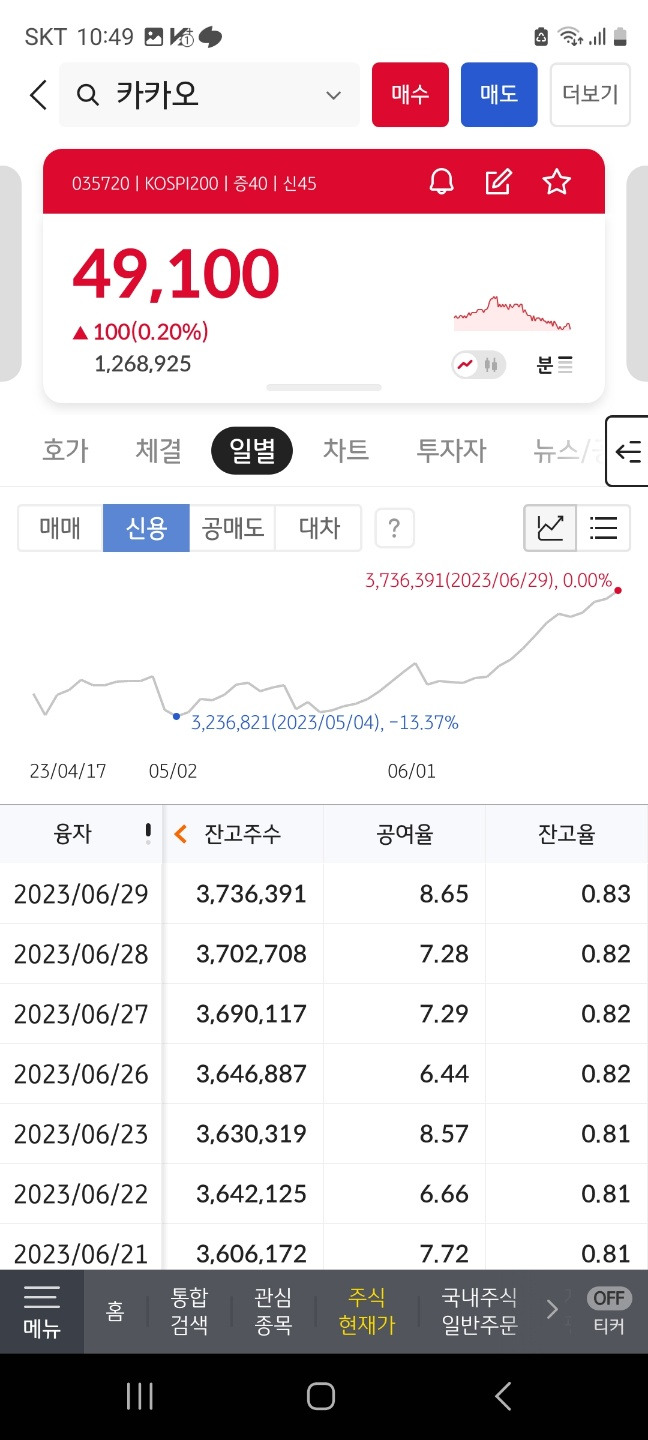Image resolution: width=648 pixels, height=1440 pixels.
Task: Tap the 융자 column header
Action: [72, 834]
